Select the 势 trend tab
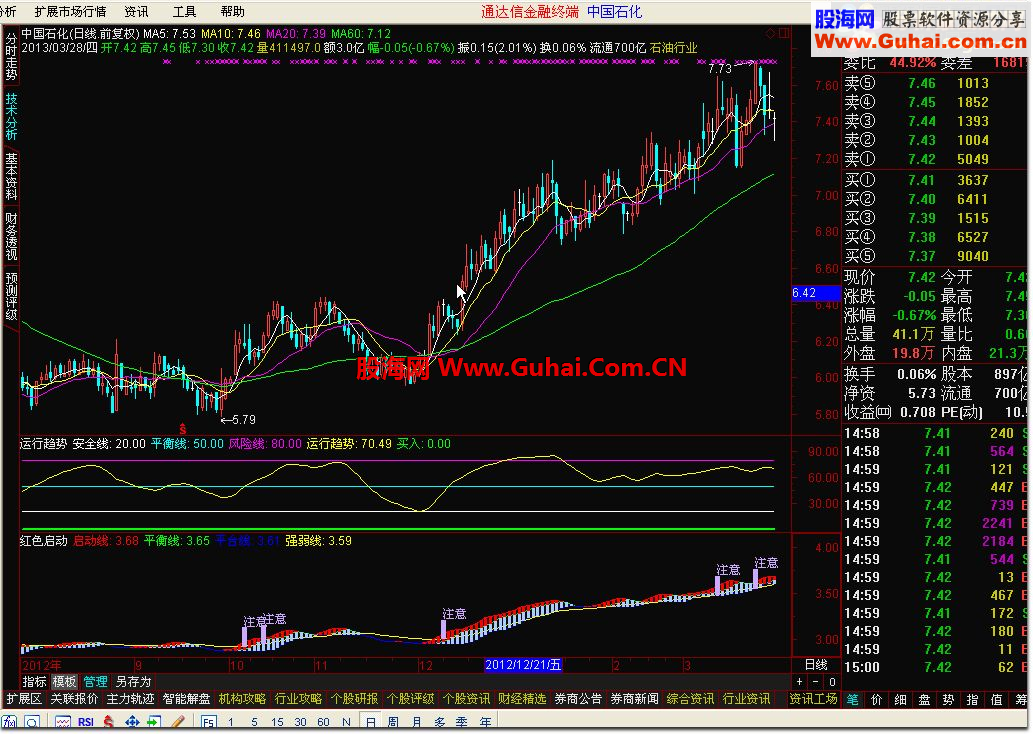Viewport: 1033px width, 734px height. [x=948, y=700]
